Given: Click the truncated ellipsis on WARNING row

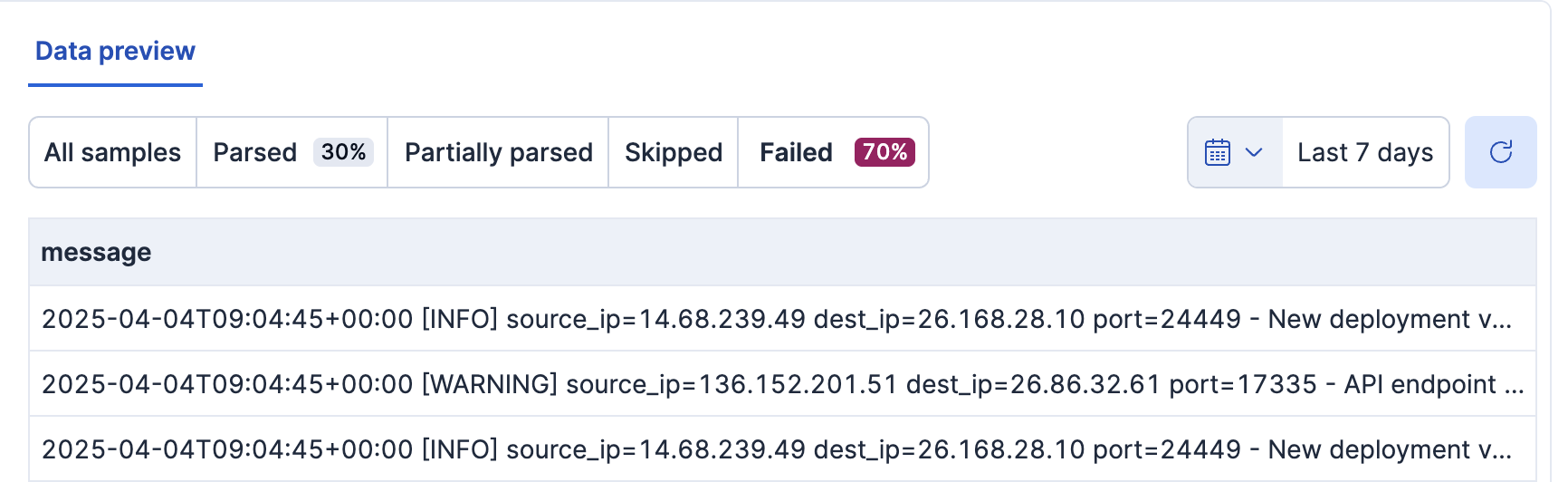Looking at the screenshot, I should pyautogui.click(x=1514, y=386).
